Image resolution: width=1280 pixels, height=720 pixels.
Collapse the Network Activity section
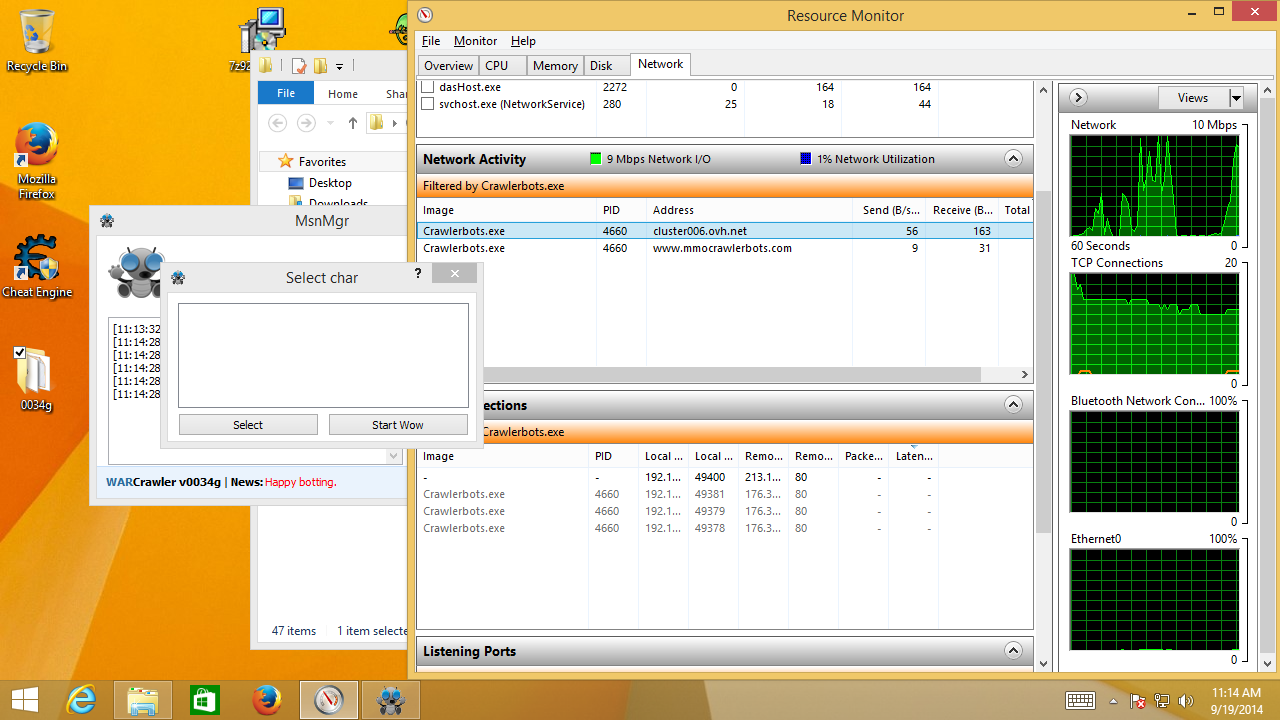click(1013, 159)
